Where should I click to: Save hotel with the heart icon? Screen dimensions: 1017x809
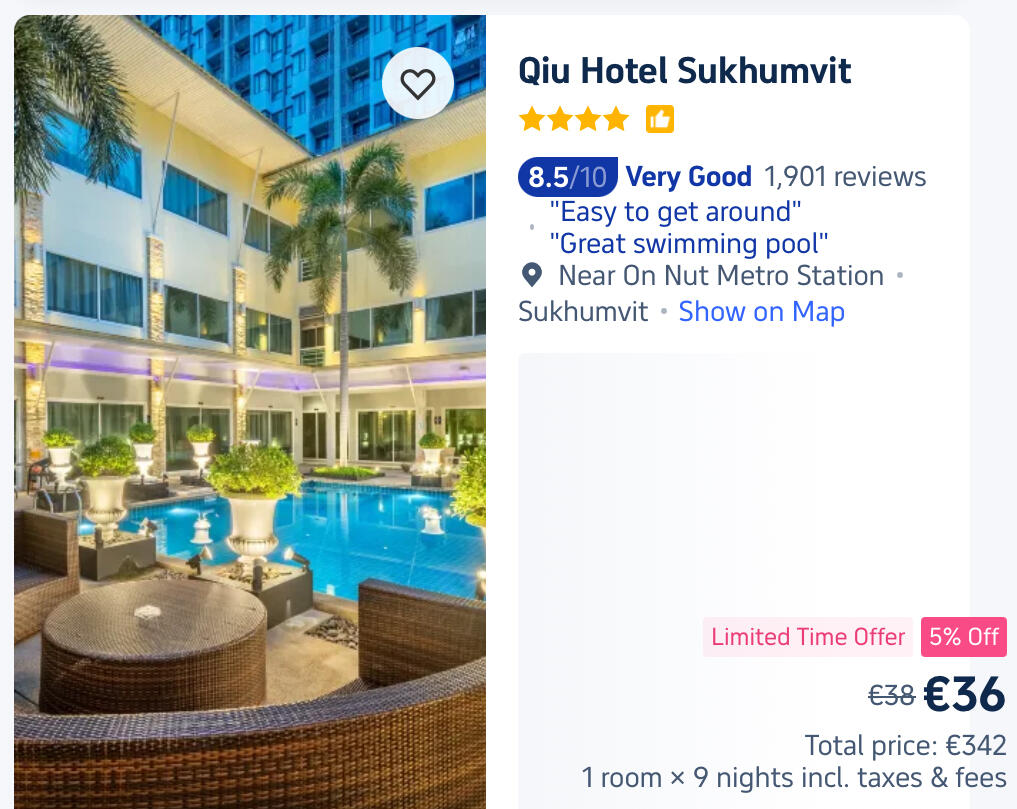(x=417, y=84)
